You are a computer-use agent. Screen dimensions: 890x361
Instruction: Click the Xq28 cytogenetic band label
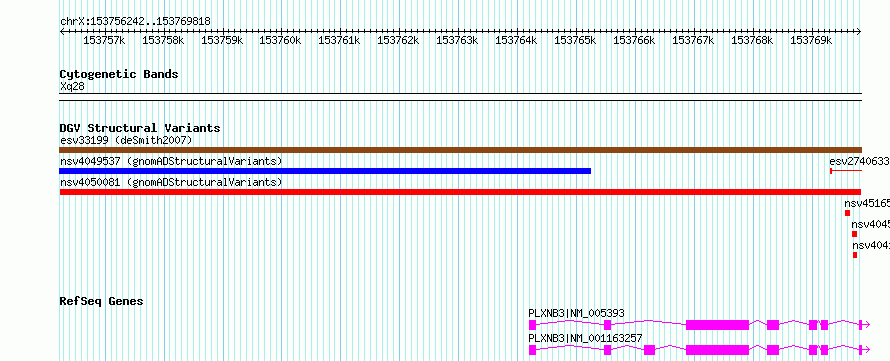tap(73, 86)
